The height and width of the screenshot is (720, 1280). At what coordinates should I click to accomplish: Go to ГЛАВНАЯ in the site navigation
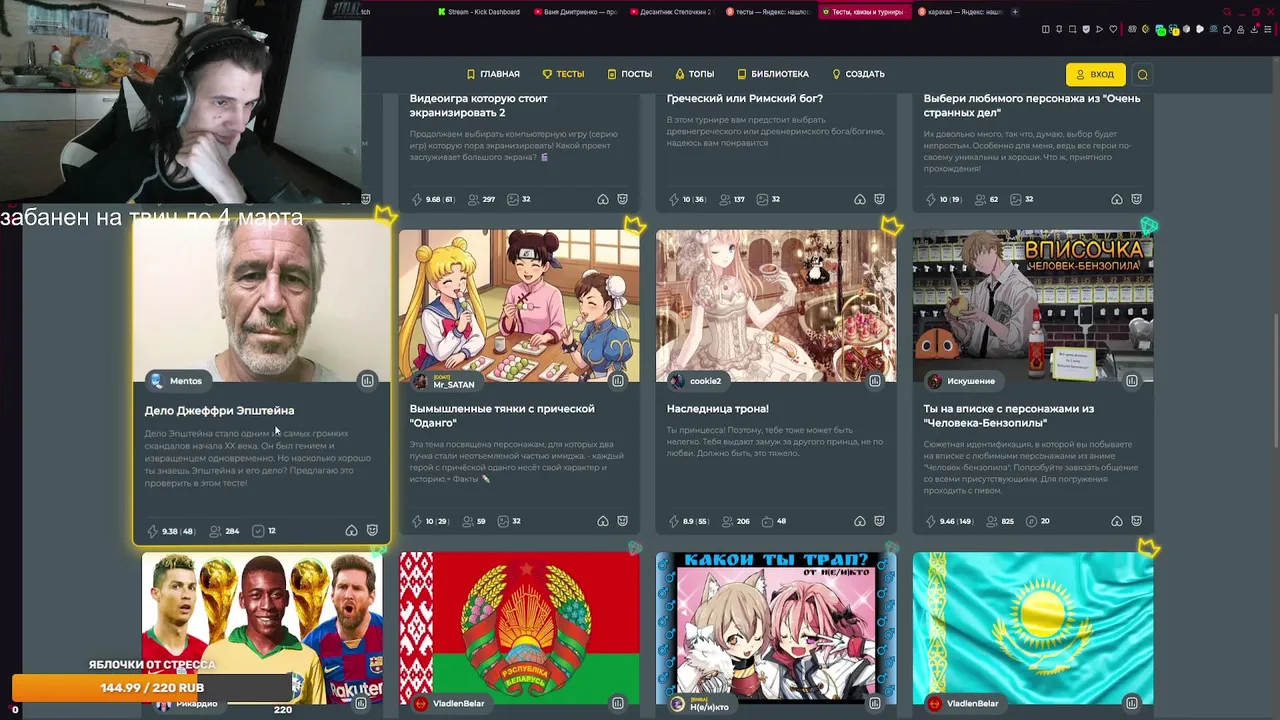pos(493,74)
